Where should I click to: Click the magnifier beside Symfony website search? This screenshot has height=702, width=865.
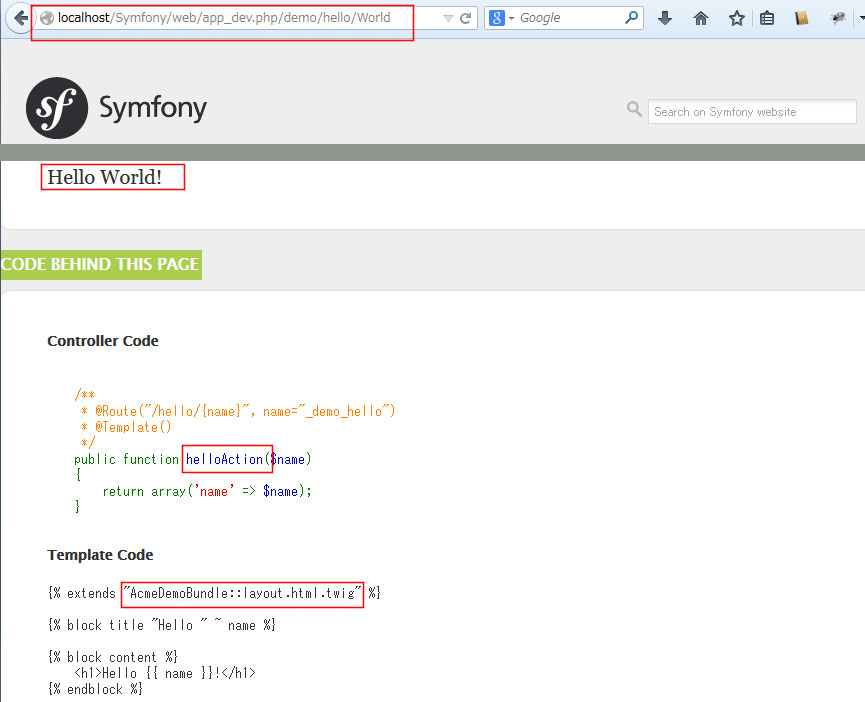(634, 109)
